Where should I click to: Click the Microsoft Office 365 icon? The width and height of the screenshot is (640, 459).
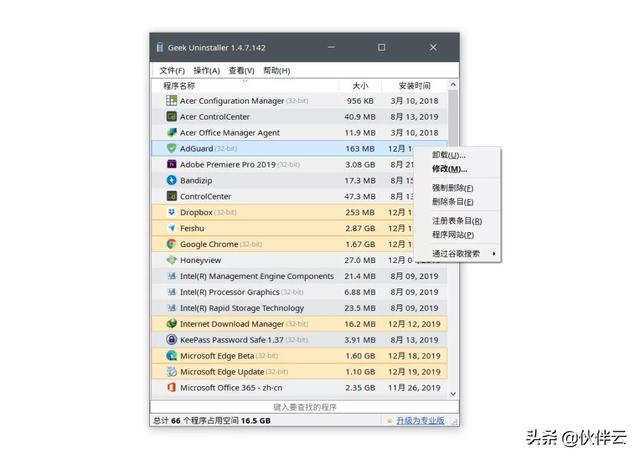click(x=171, y=387)
